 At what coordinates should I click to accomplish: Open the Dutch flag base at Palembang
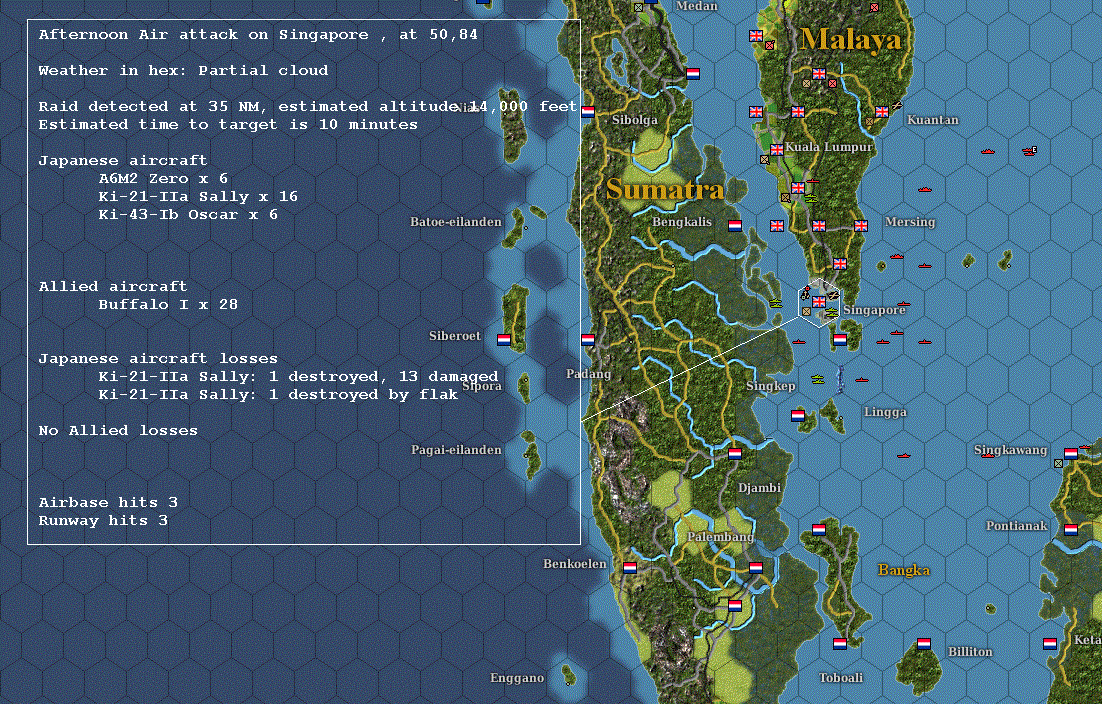[x=756, y=567]
